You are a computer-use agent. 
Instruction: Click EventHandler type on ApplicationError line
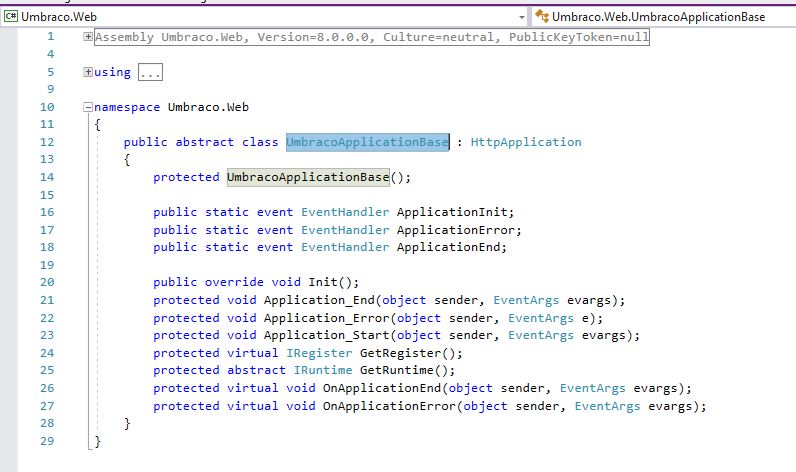[x=345, y=230]
